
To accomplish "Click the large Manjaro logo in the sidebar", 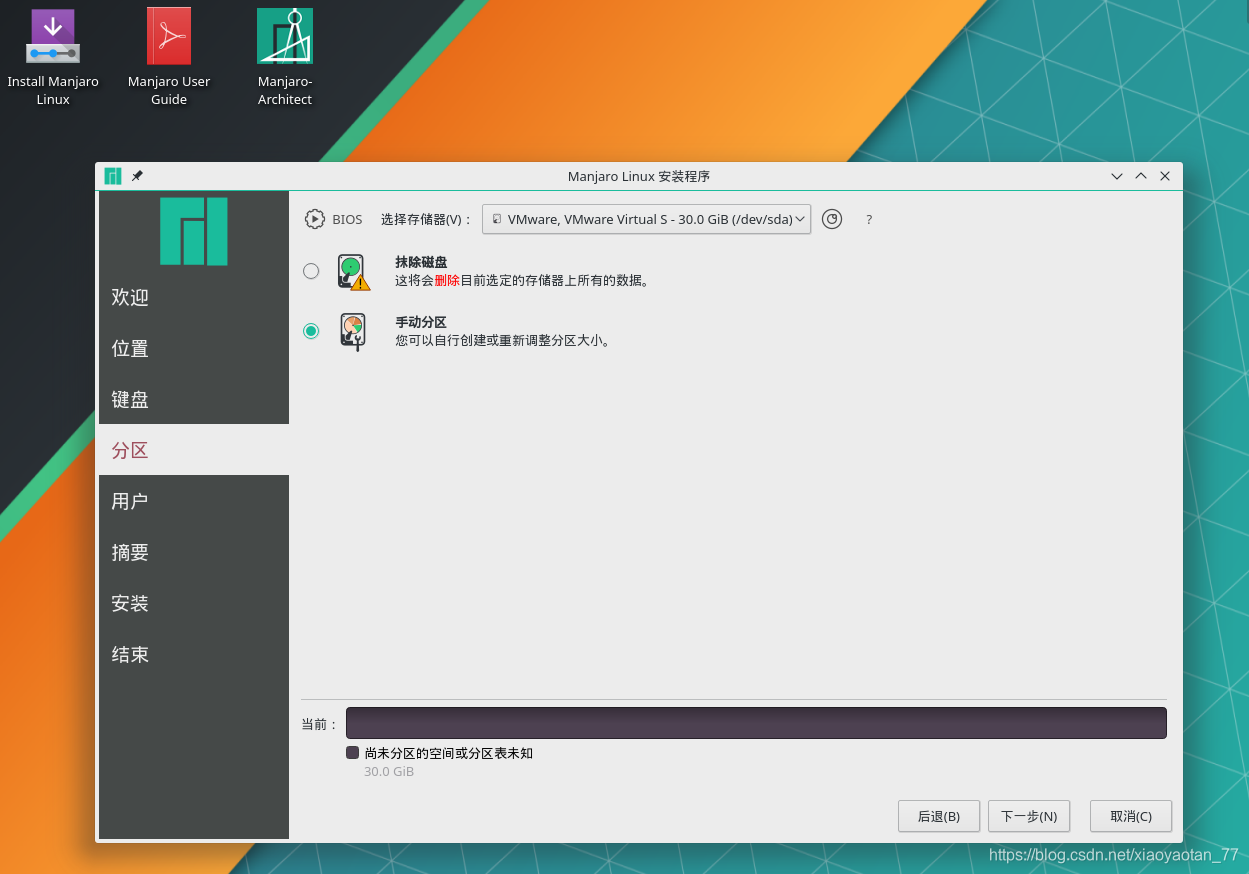I will point(194,231).
